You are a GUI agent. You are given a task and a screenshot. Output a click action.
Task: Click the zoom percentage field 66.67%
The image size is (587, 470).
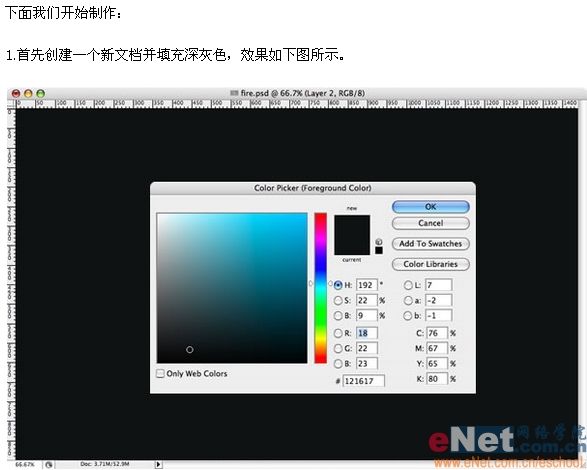tap(25, 464)
